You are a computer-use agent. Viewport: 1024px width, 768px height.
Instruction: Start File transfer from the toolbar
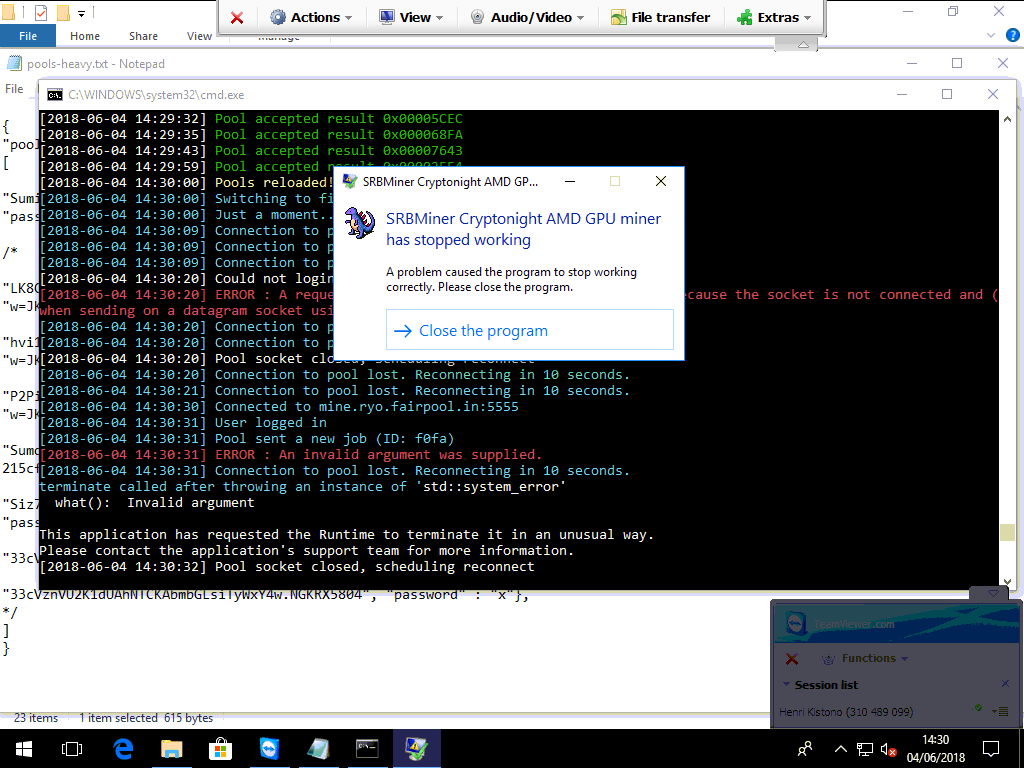[661, 18]
